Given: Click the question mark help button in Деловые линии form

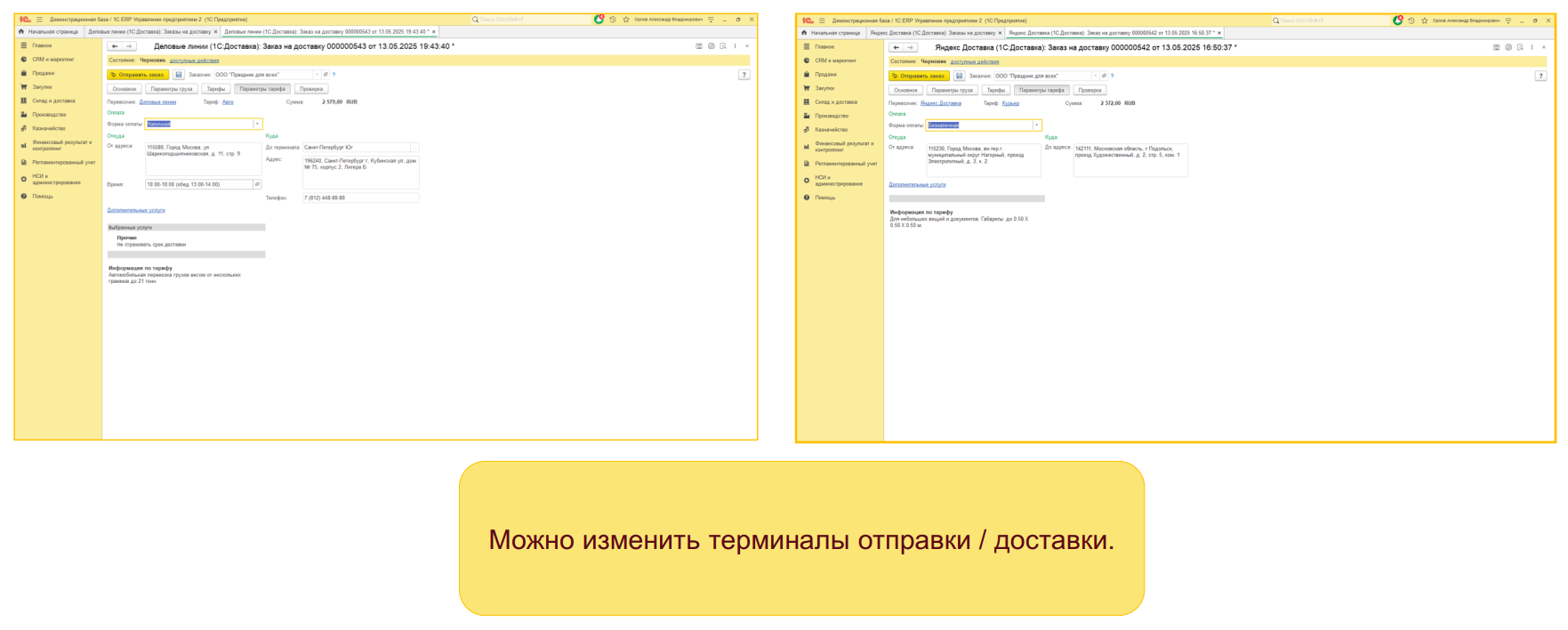Looking at the screenshot, I should click(x=744, y=75).
